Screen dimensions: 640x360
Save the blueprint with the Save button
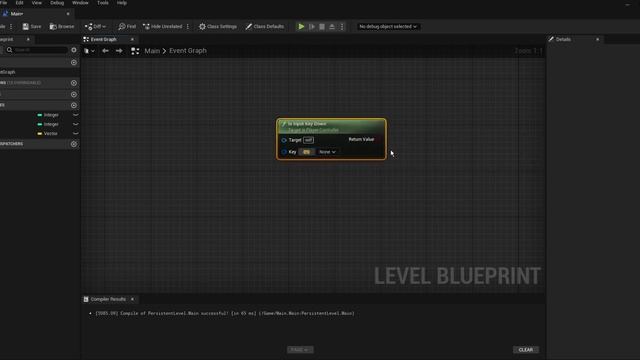click(32, 27)
